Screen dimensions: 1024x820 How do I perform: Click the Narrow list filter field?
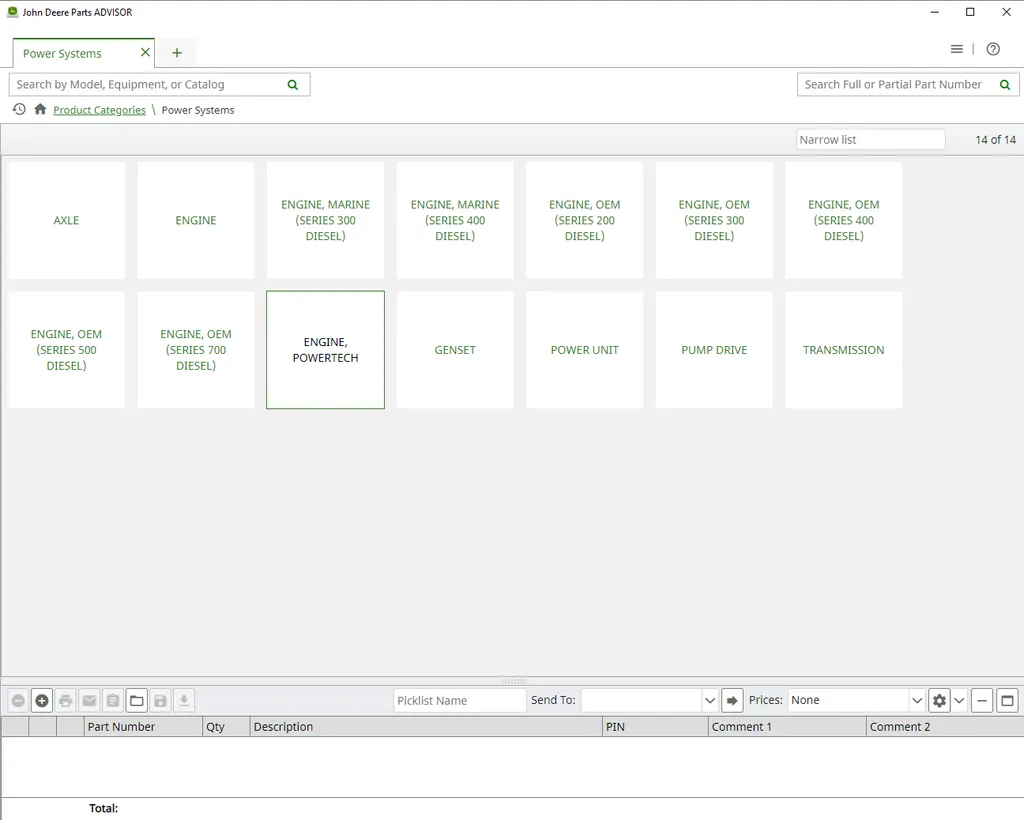point(871,140)
